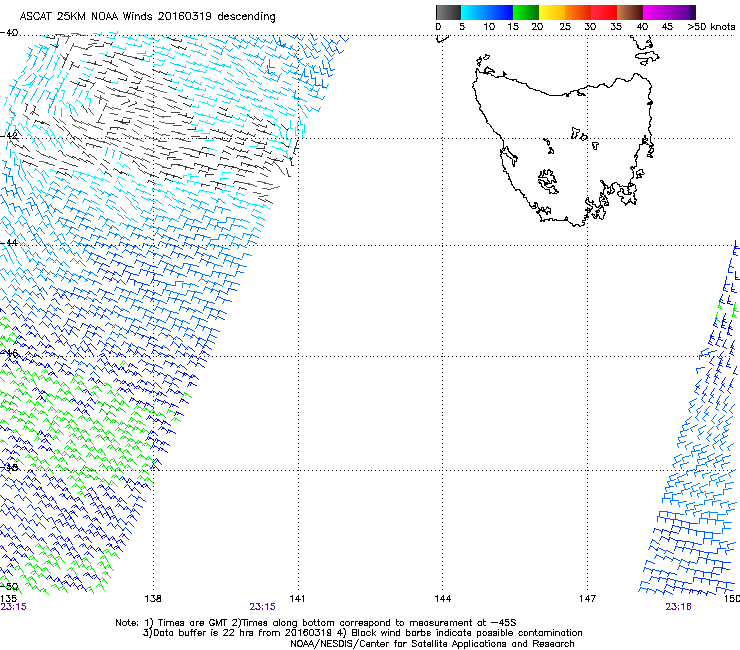Click the orange 25-30 knots color swatch
740x650 pixels.
coord(578,12)
